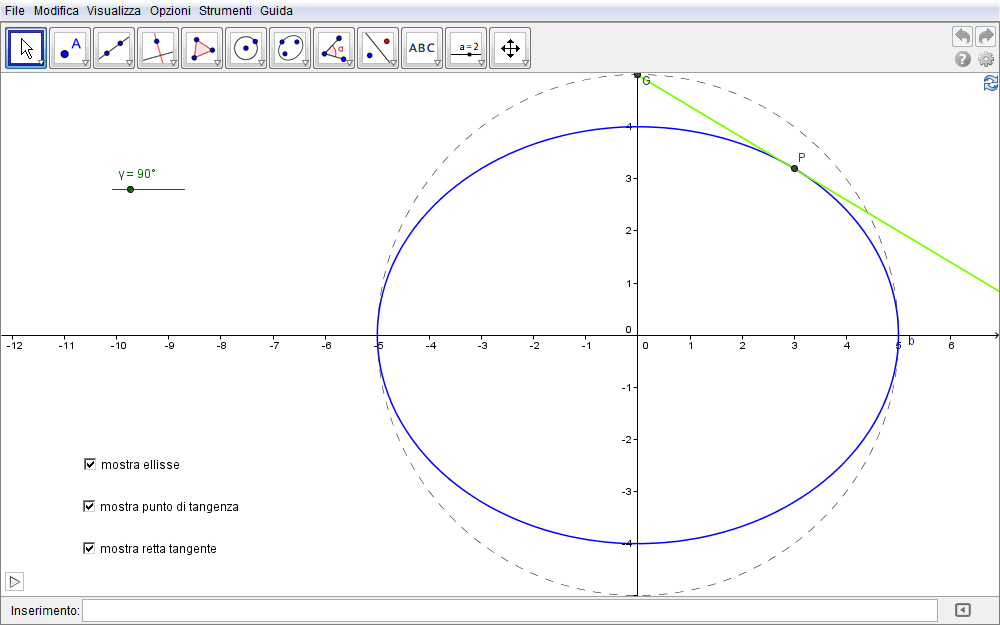Uncheck the 'mostra ellisse' checkbox

90,464
